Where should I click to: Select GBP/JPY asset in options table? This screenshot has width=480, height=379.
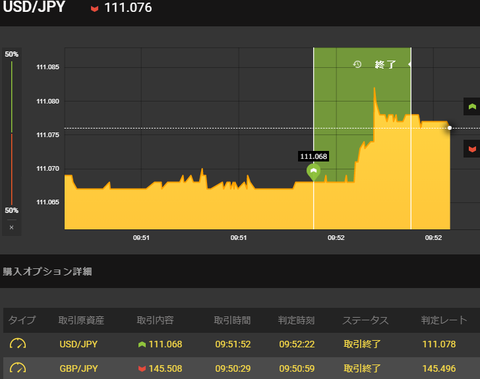[x=79, y=369]
